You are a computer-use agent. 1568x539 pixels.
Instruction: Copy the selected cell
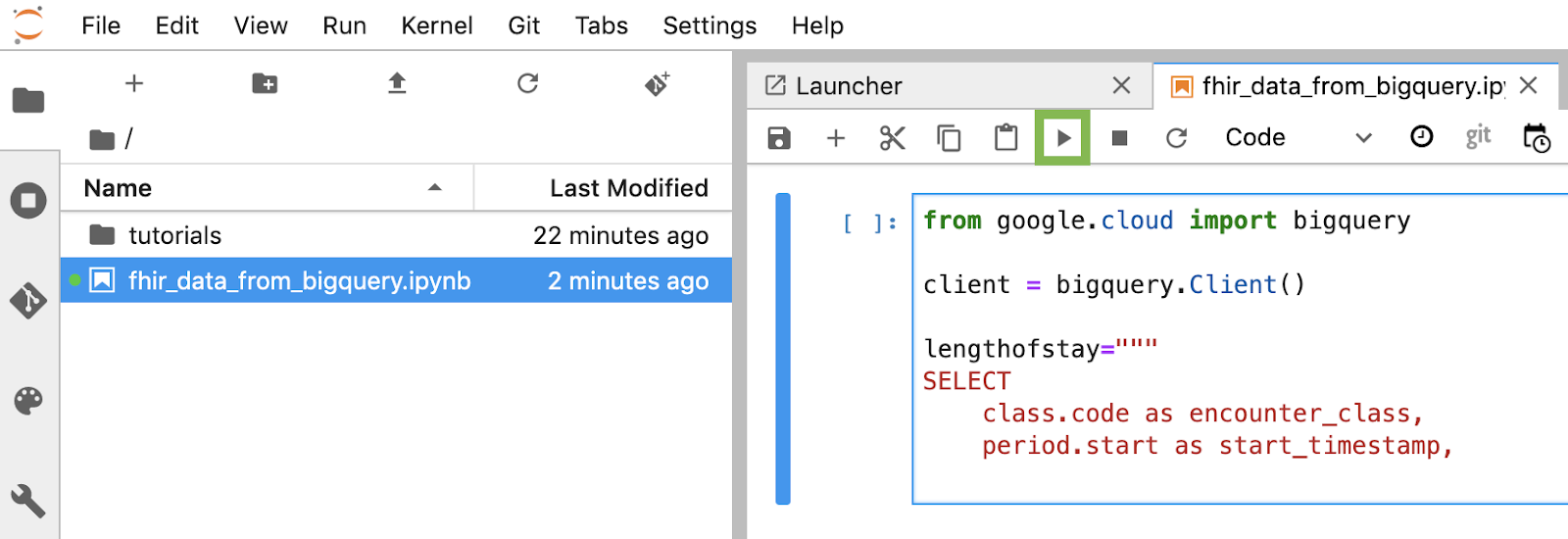coord(949,138)
